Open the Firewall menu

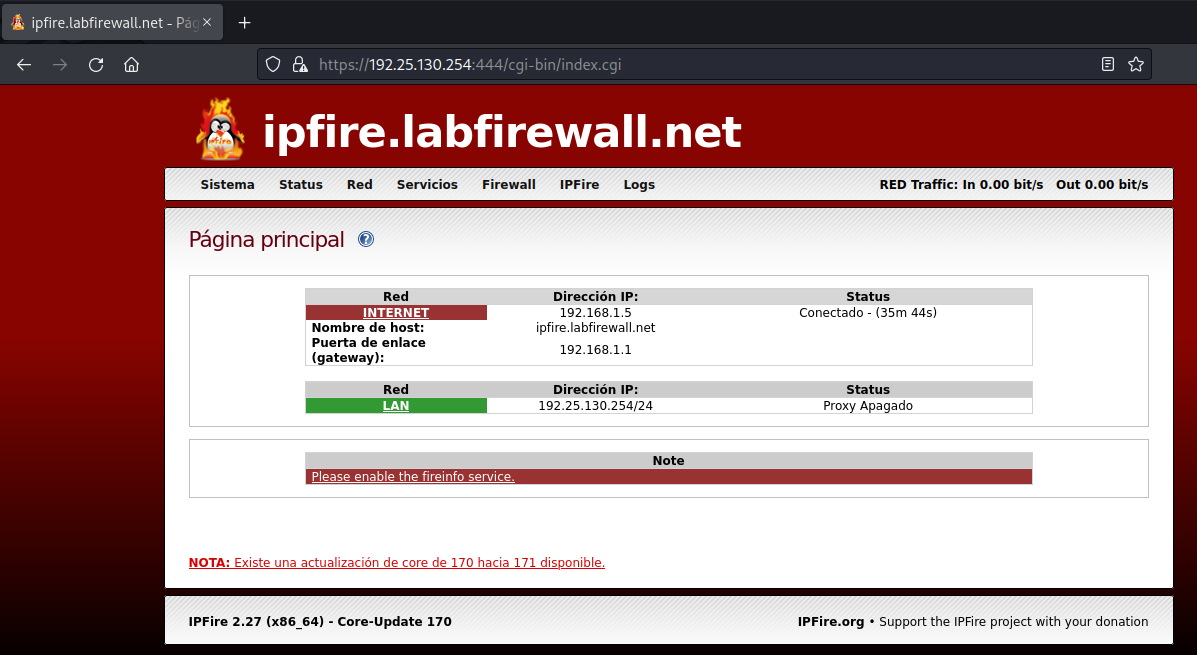508,185
